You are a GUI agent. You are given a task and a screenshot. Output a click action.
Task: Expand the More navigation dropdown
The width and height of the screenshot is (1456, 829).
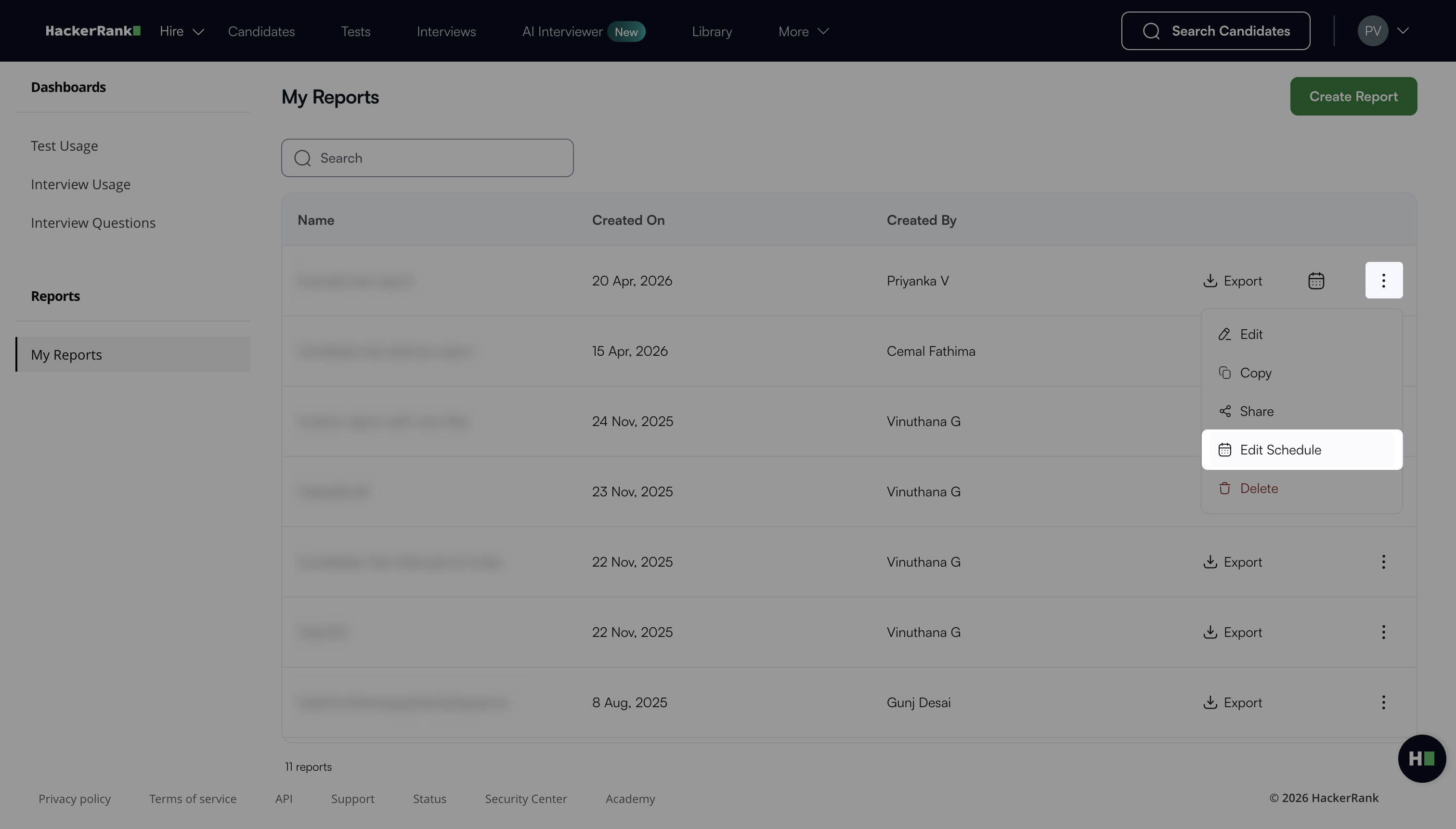coord(803,31)
